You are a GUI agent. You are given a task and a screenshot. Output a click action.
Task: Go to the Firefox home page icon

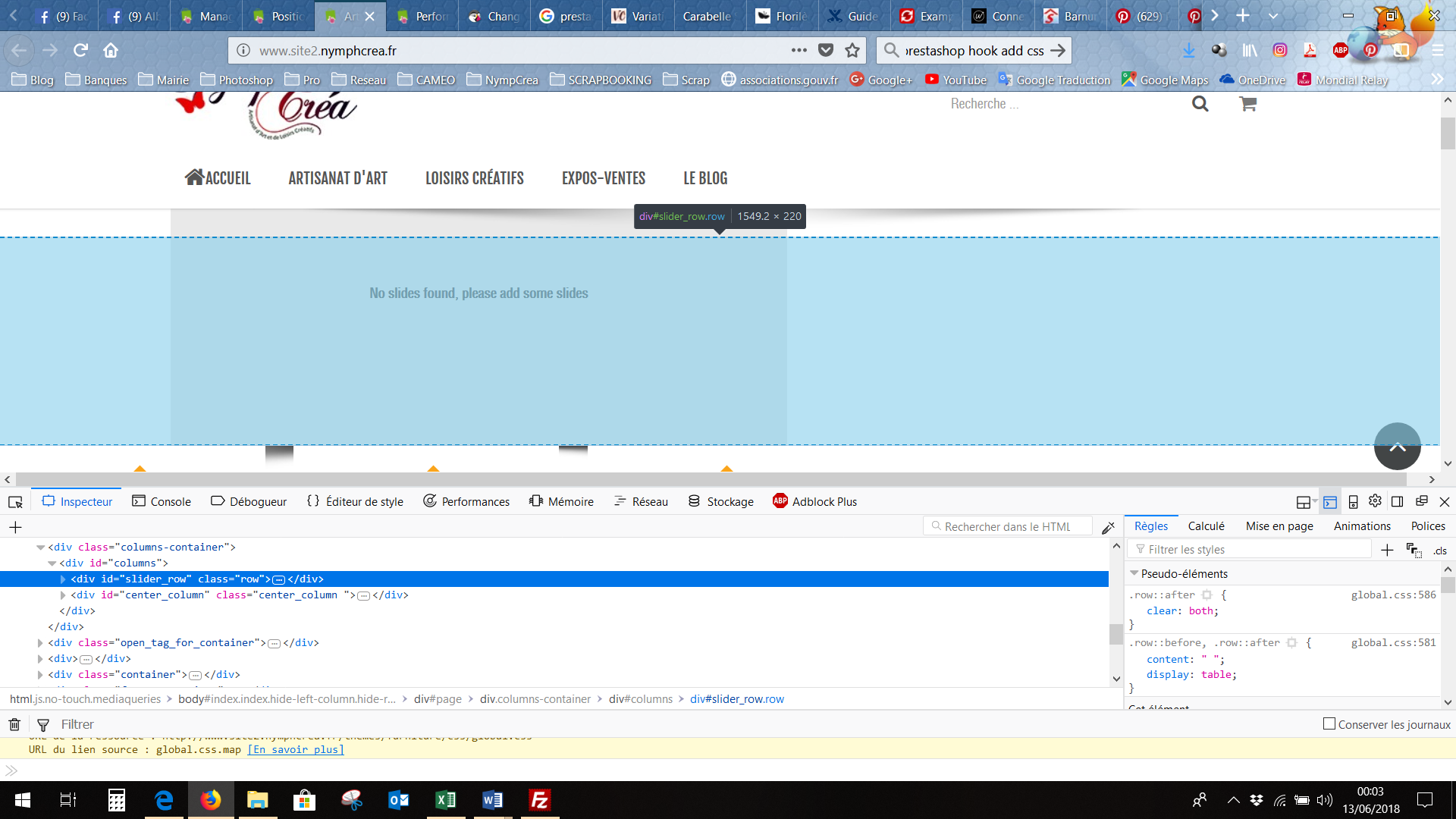coord(111,50)
